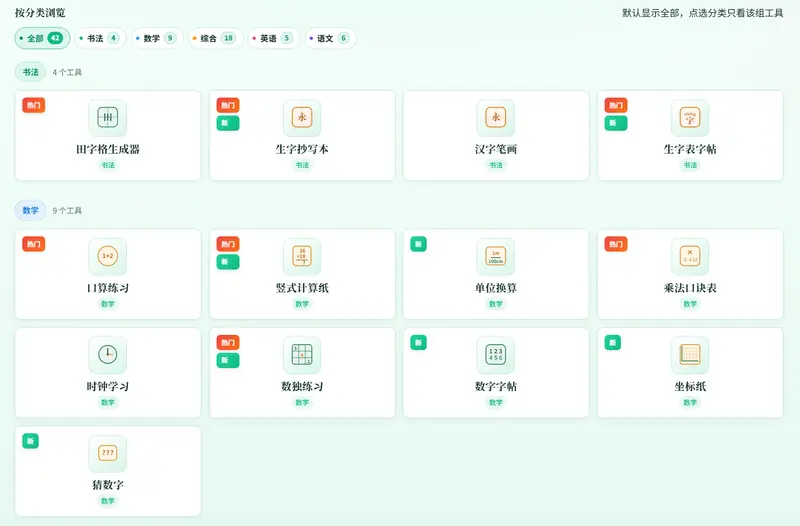Click the 单位换算 ruler icon
The height and width of the screenshot is (526, 800).
(x=496, y=256)
